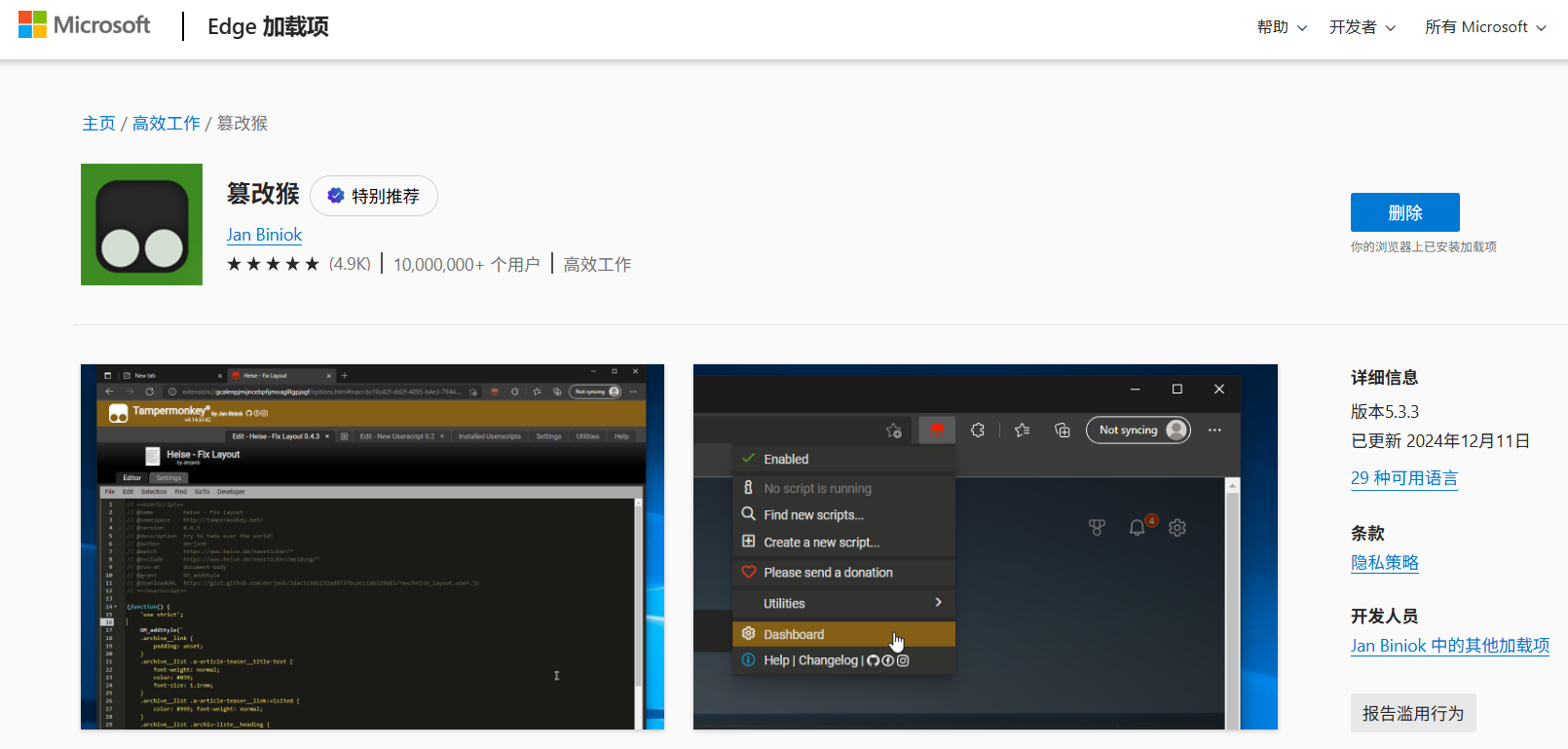The width and height of the screenshot is (1568, 749).
Task: Click the Tampermonkey extension icon
Action: (x=141, y=224)
